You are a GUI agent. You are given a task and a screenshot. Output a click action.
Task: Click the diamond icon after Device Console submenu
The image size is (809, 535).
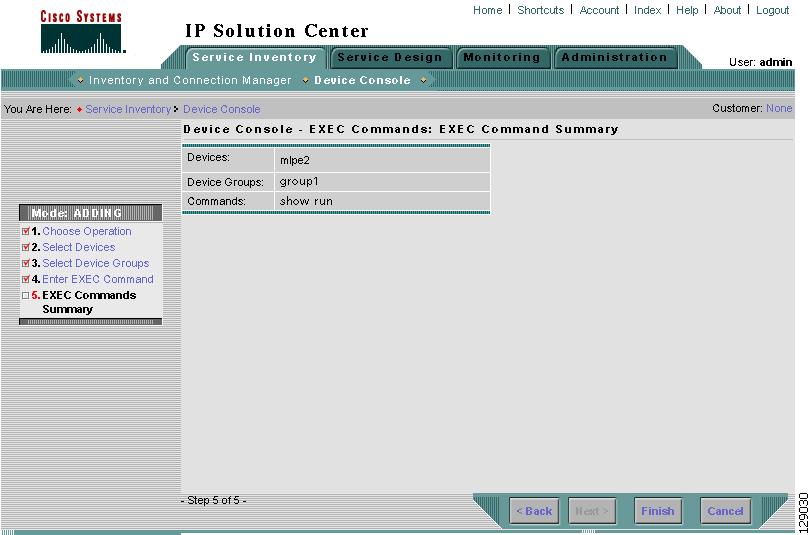pyautogui.click(x=423, y=80)
